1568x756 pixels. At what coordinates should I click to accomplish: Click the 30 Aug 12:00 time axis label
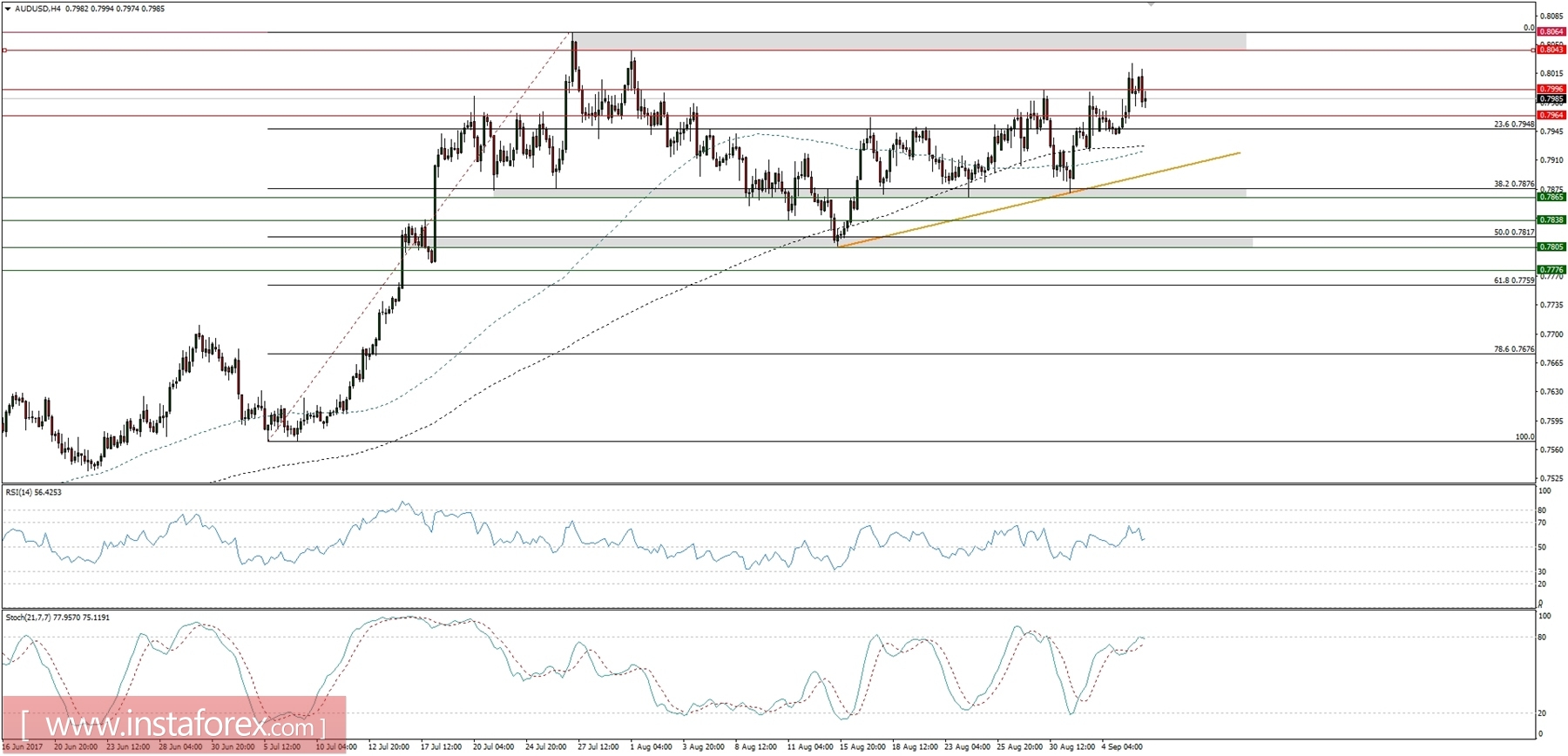coord(1071,746)
